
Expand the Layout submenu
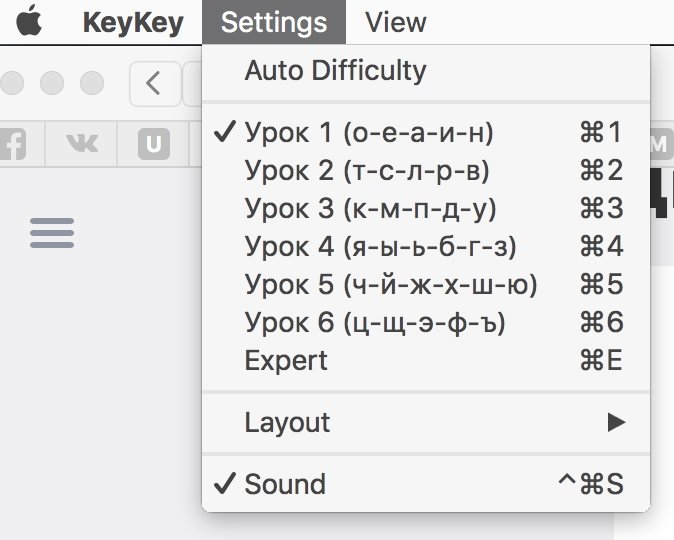pyautogui.click(x=287, y=422)
